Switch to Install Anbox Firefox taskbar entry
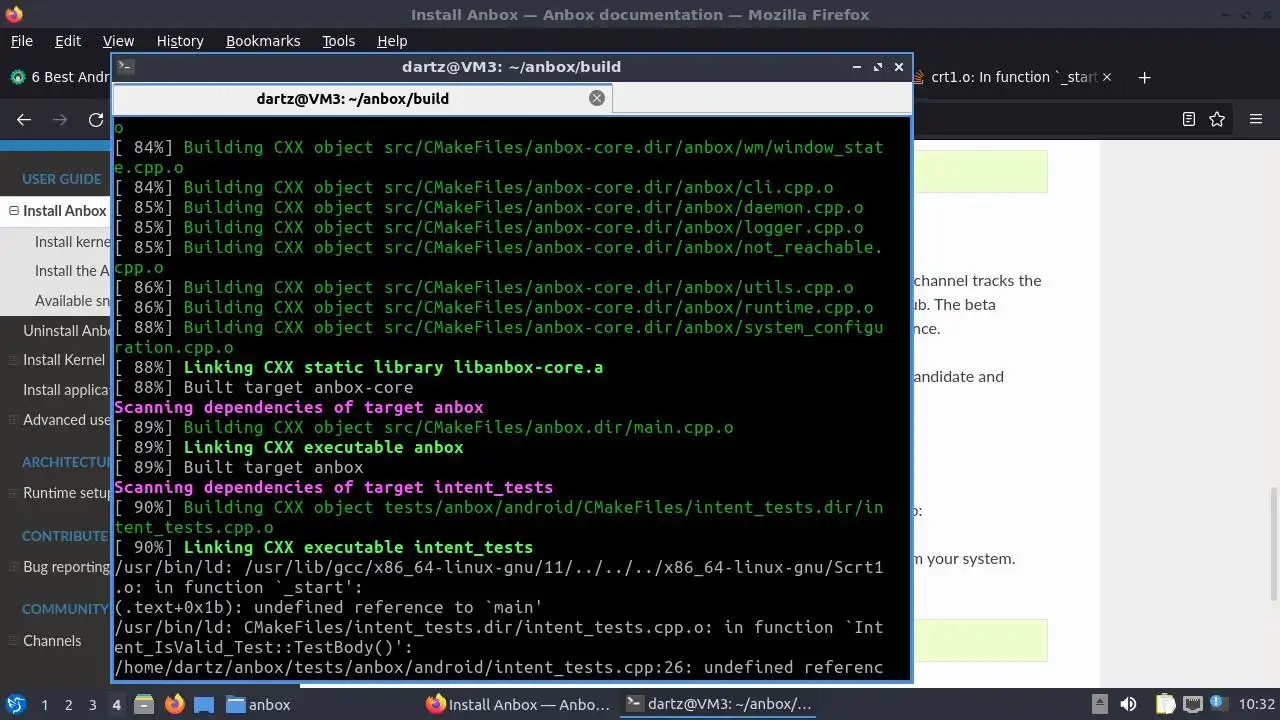This screenshot has width=1280, height=720. (x=517, y=704)
